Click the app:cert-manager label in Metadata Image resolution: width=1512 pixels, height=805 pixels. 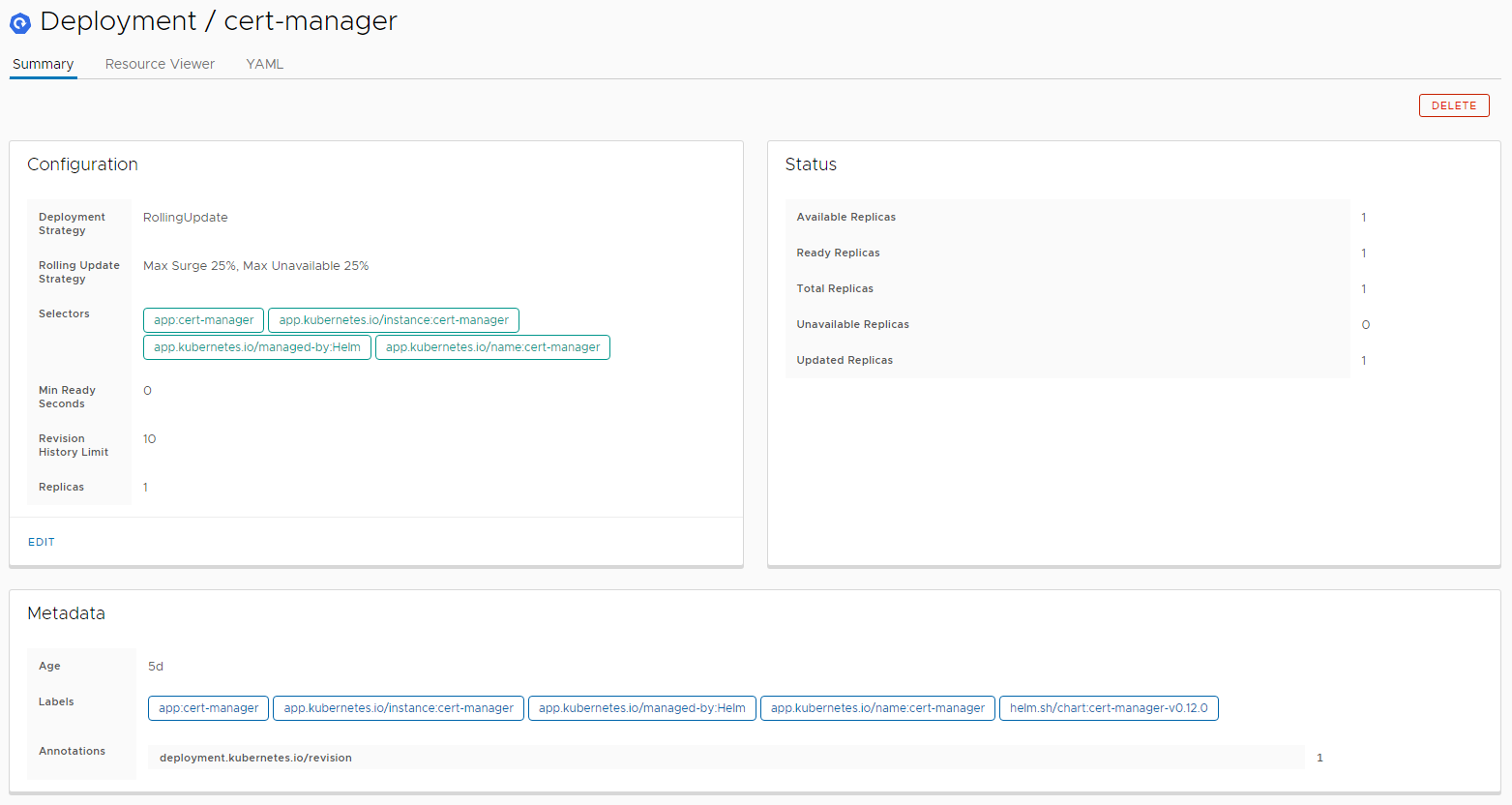click(x=208, y=708)
